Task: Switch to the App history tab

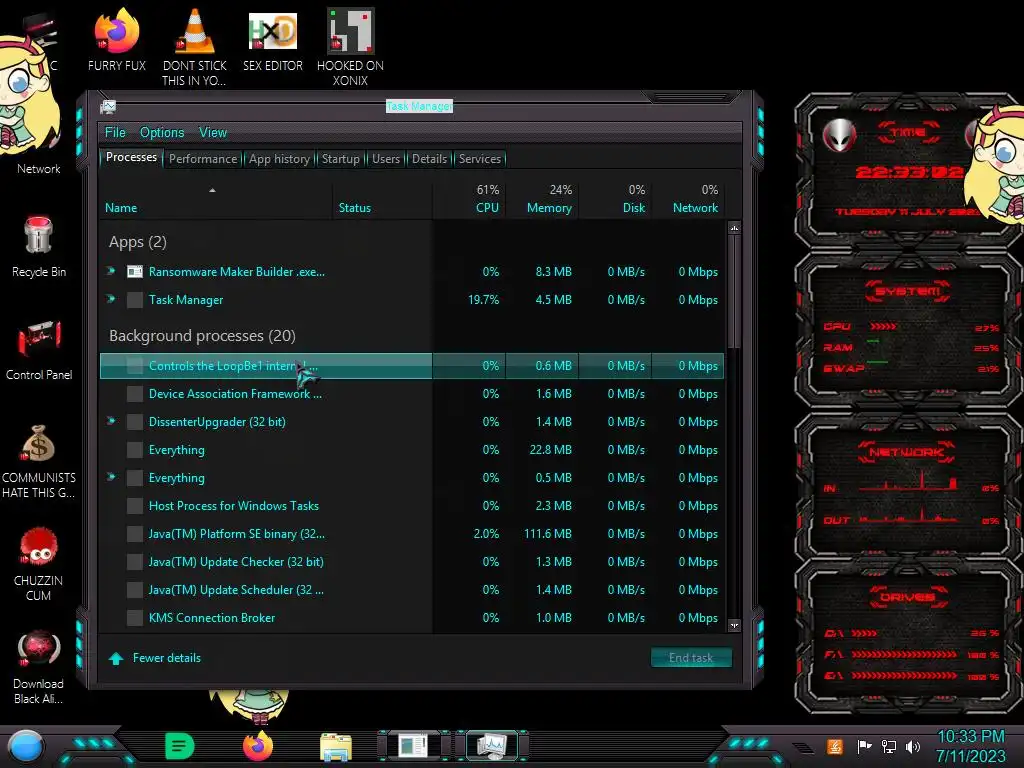Action: click(x=279, y=159)
